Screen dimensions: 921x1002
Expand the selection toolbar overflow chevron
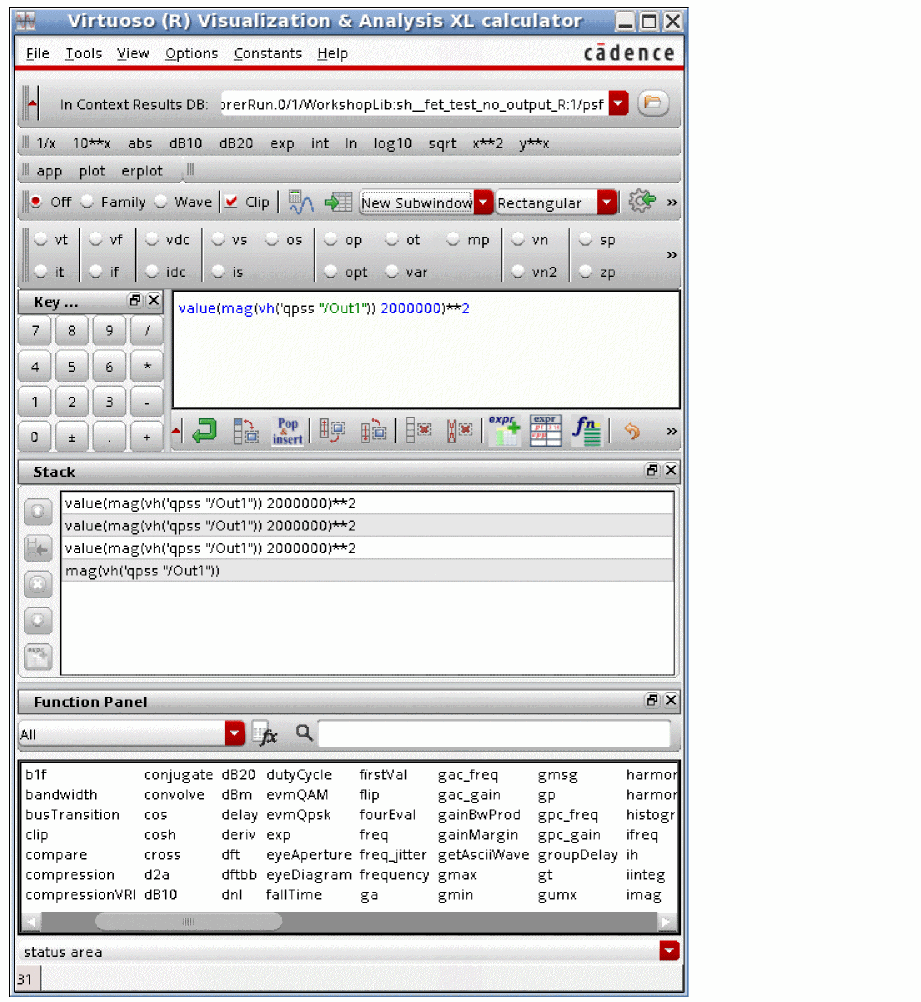pos(671,255)
